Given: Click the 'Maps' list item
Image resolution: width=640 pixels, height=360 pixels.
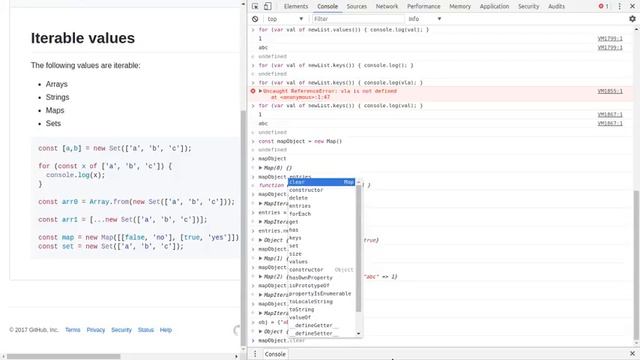Looking at the screenshot, I should [x=55, y=110].
